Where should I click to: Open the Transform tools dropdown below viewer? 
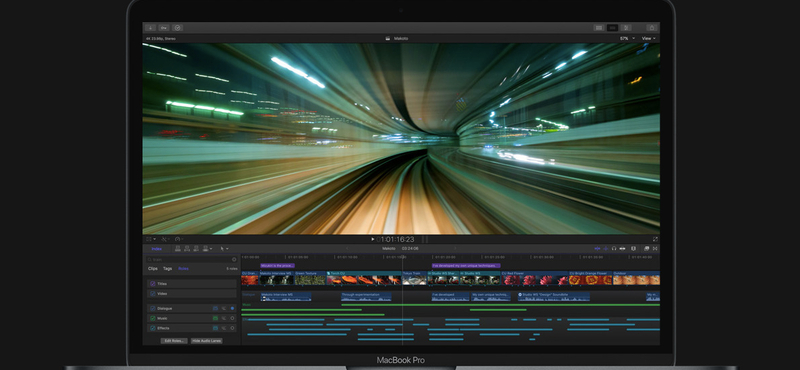(x=151, y=239)
